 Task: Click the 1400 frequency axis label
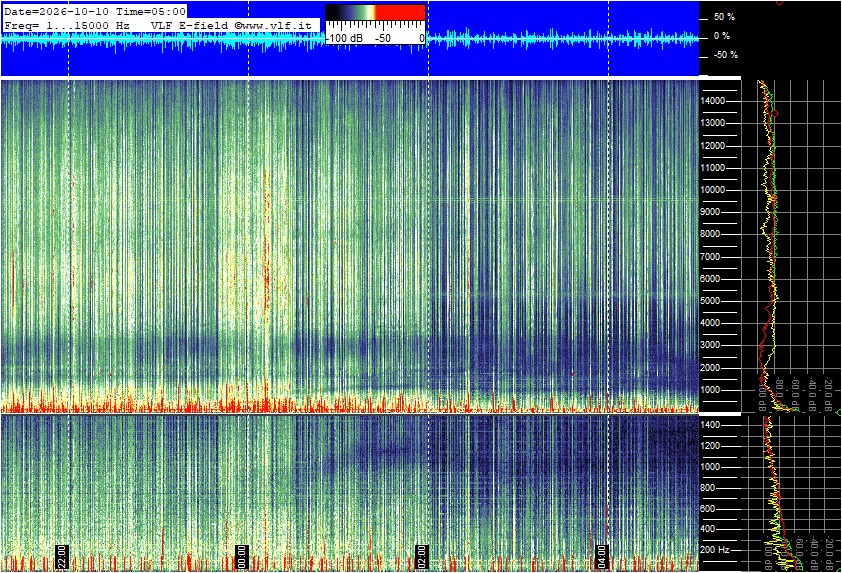click(710, 425)
